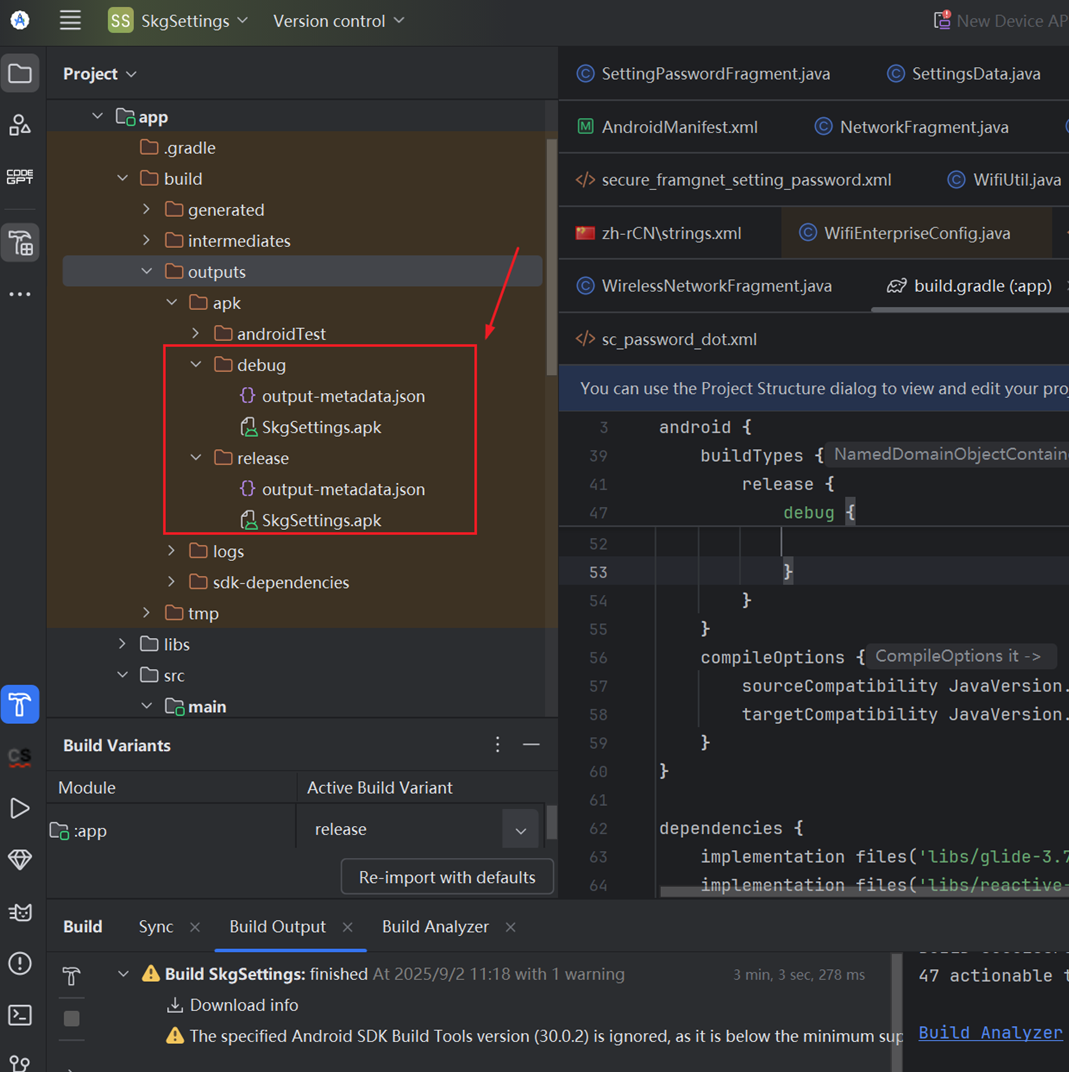
Task: Collapse the Build SkgSettings result node
Action: pyautogui.click(x=123, y=974)
